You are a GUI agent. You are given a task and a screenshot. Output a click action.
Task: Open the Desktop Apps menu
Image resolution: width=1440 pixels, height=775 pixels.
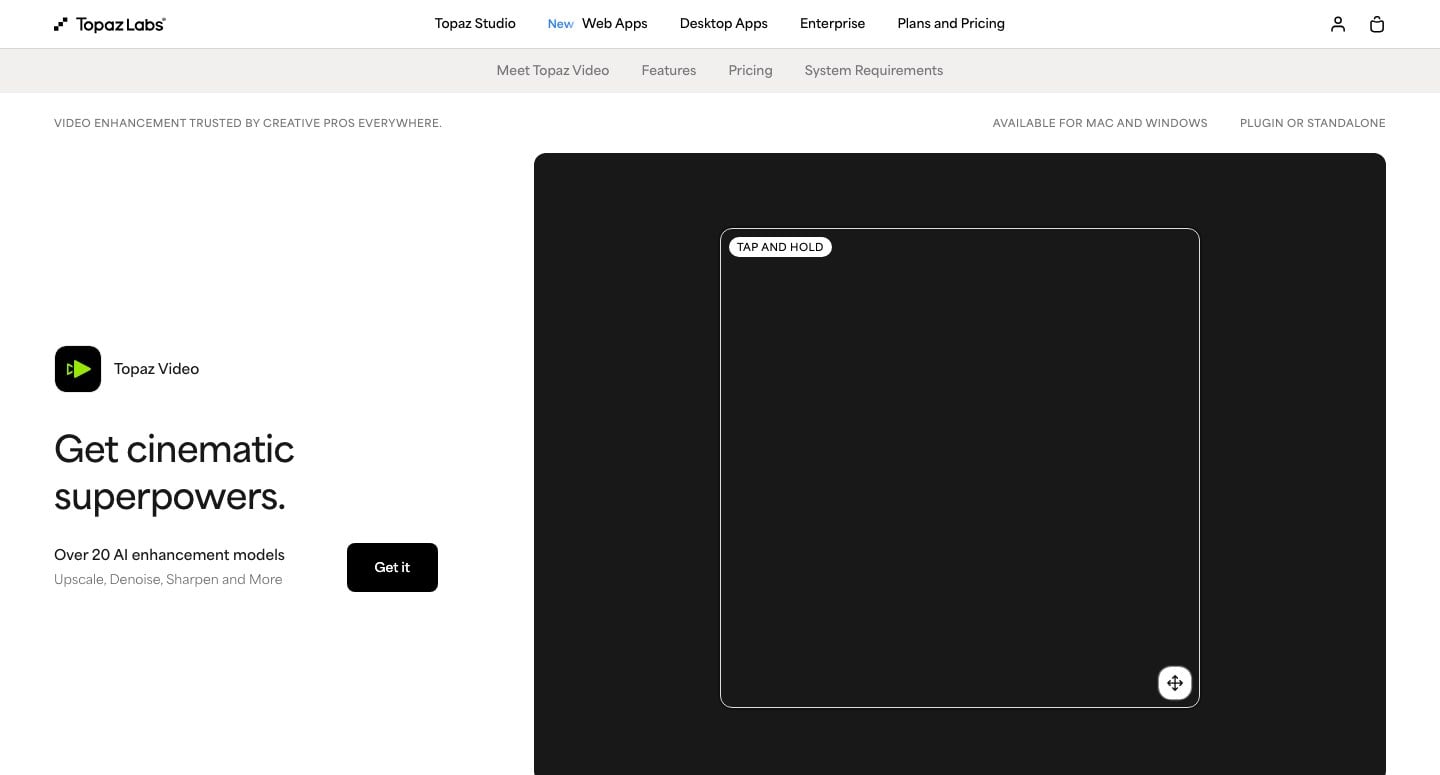click(724, 23)
